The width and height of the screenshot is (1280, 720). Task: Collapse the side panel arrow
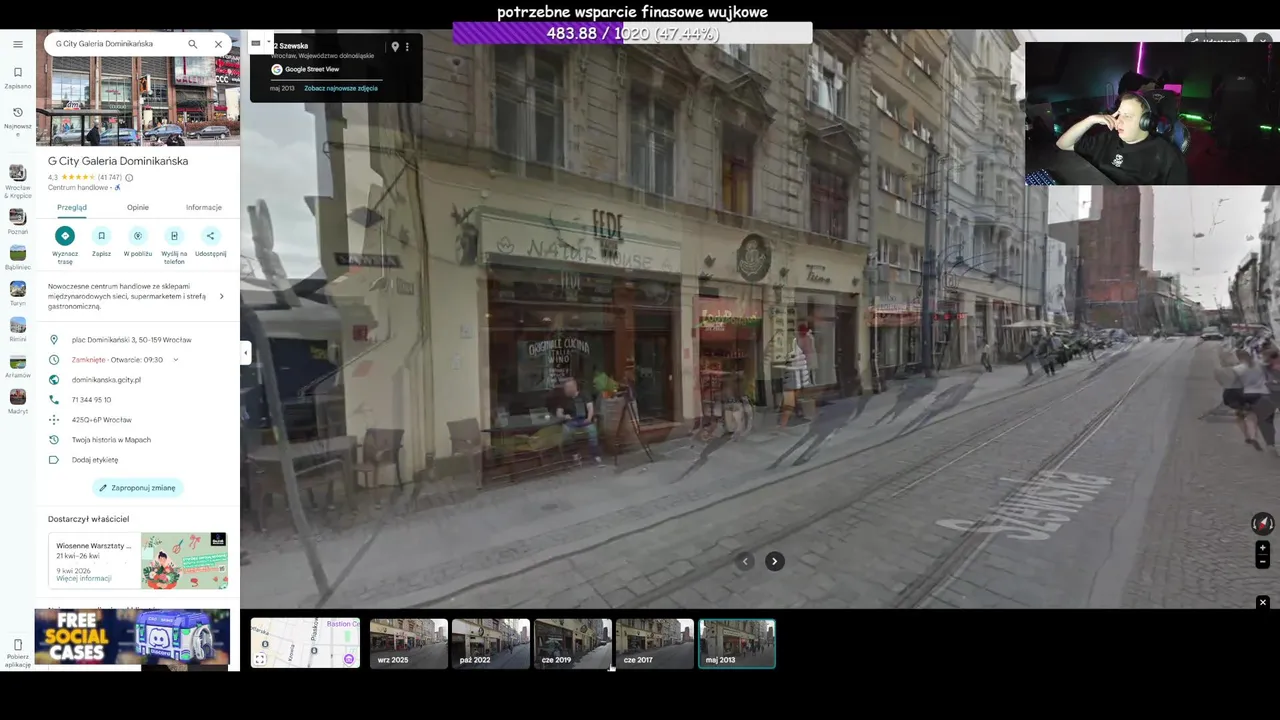245,353
